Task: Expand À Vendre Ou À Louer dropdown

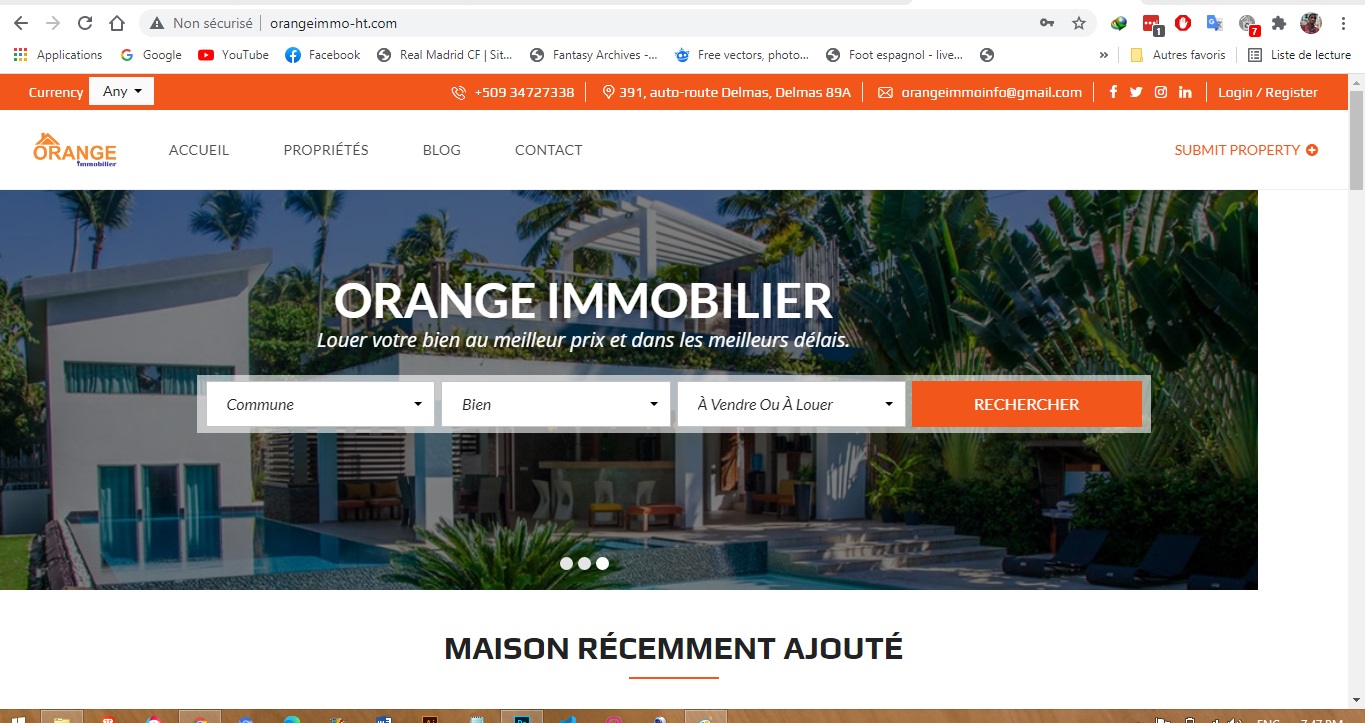Action: point(791,404)
